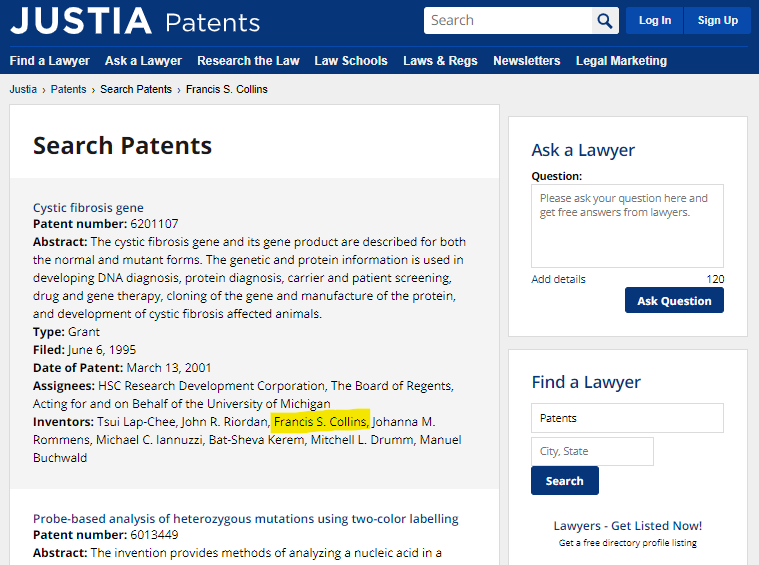Submit with Ask Question button

pos(674,300)
